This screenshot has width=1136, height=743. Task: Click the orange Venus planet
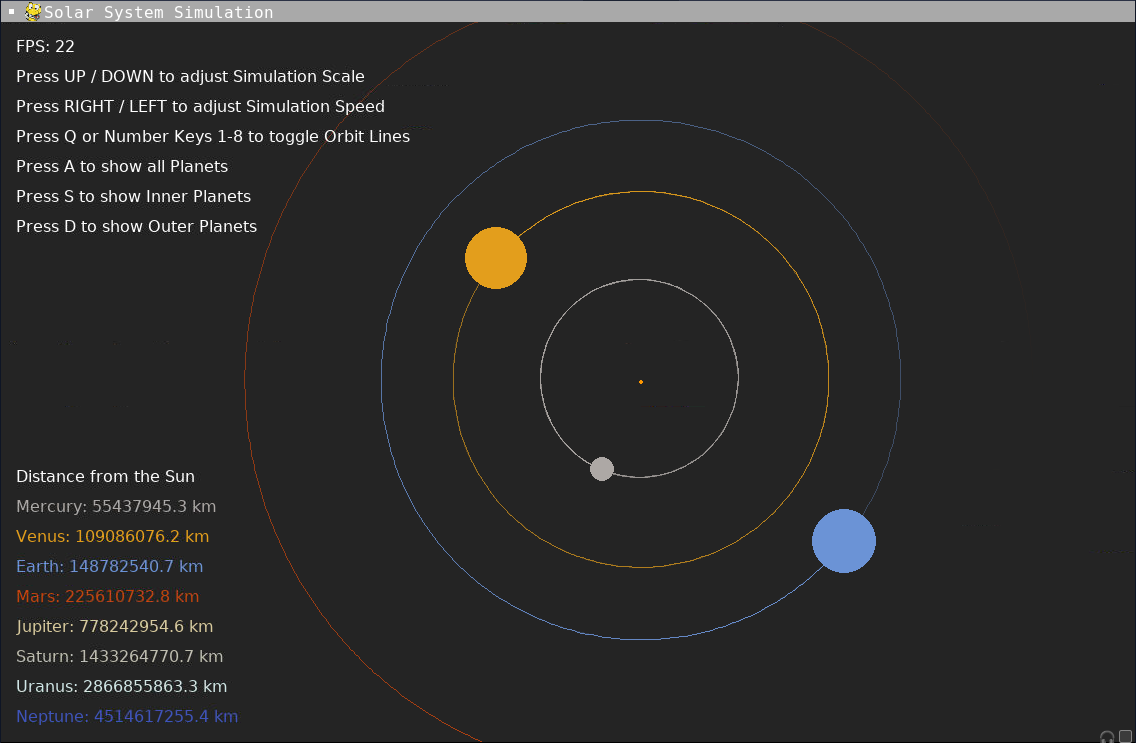[x=496, y=258]
